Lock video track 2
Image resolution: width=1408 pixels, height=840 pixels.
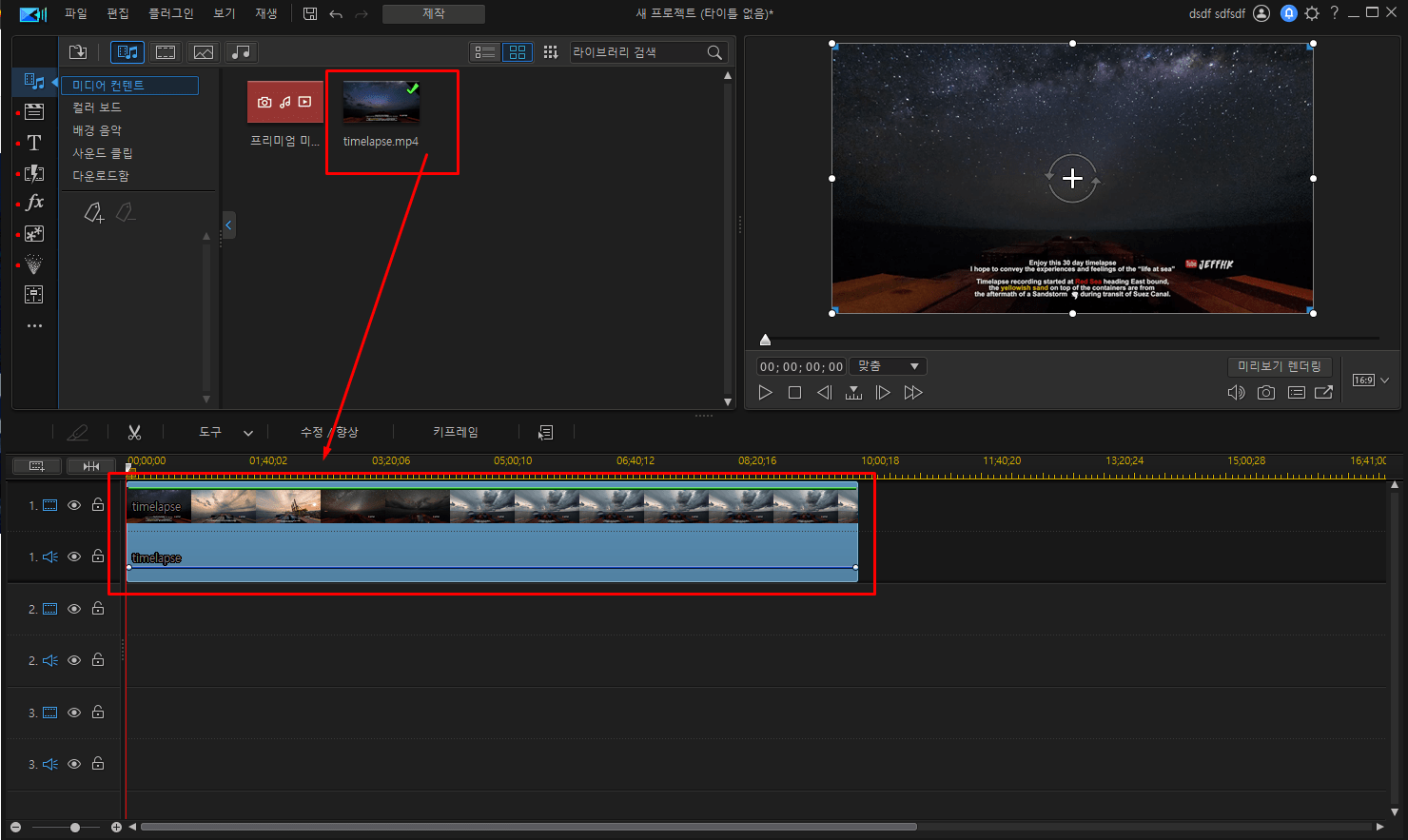(98, 609)
